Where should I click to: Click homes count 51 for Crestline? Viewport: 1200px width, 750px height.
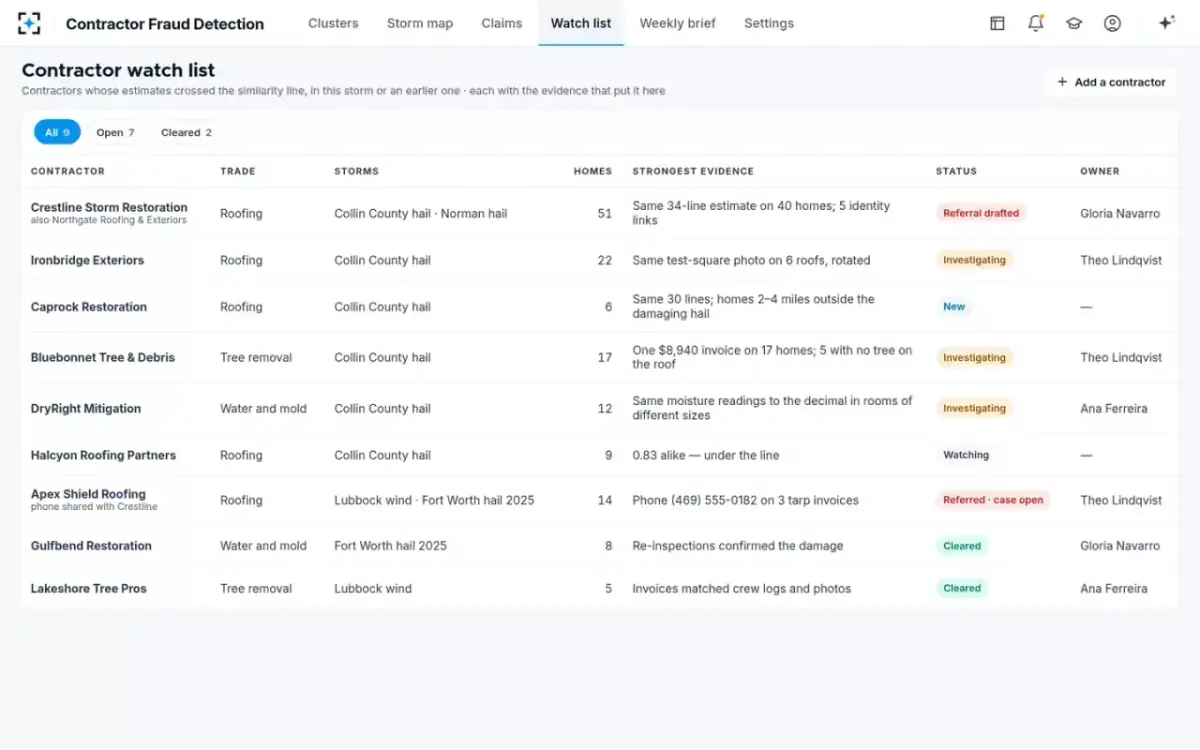tap(604, 213)
